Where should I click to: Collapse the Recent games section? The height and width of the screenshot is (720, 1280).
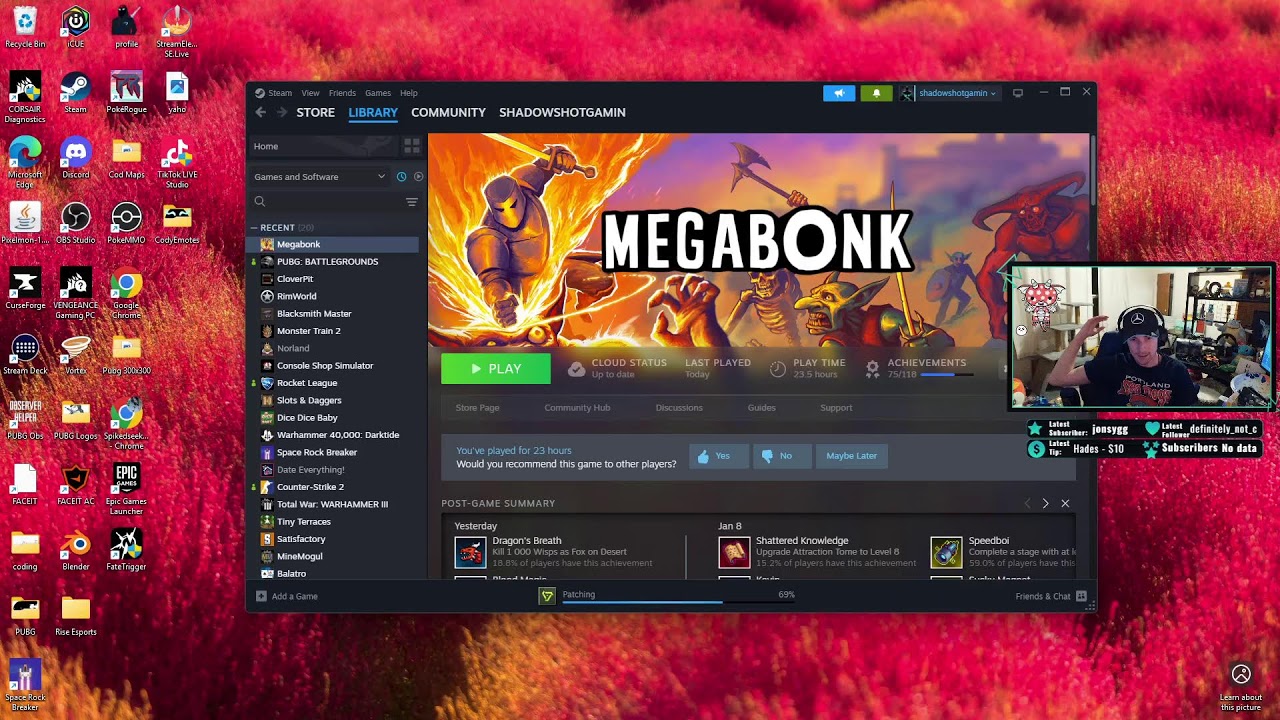pyautogui.click(x=254, y=228)
